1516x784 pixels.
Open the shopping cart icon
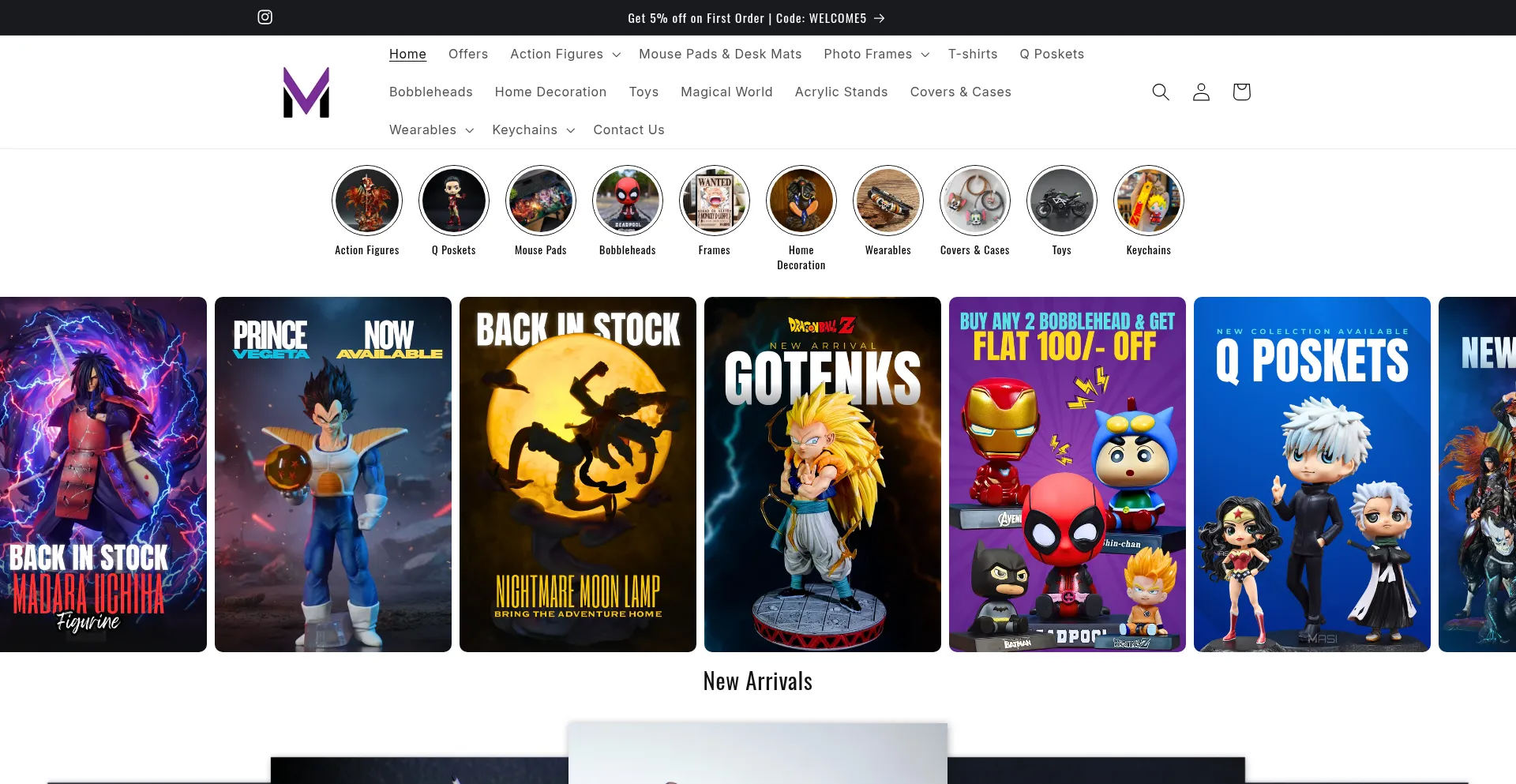coord(1241,92)
